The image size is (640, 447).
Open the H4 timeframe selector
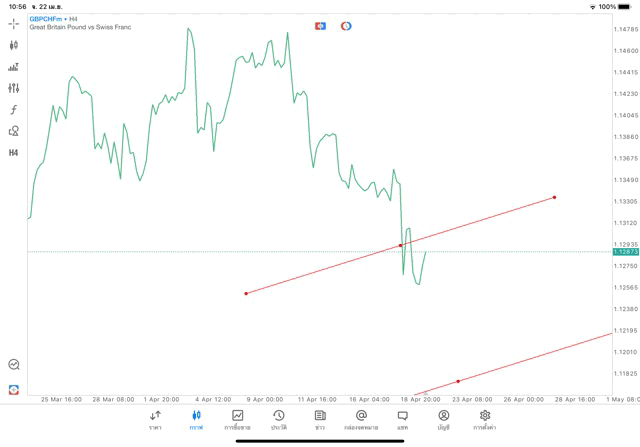(14, 153)
